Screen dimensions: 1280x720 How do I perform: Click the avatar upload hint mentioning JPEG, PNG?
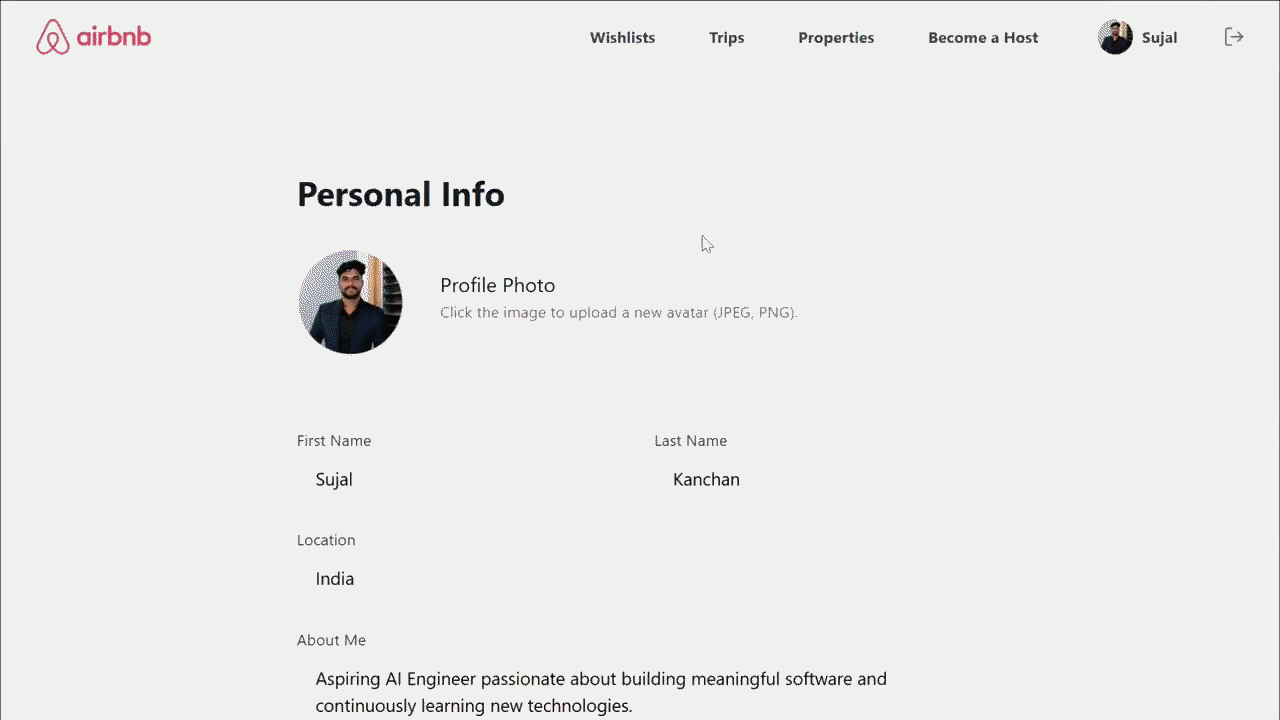point(619,312)
